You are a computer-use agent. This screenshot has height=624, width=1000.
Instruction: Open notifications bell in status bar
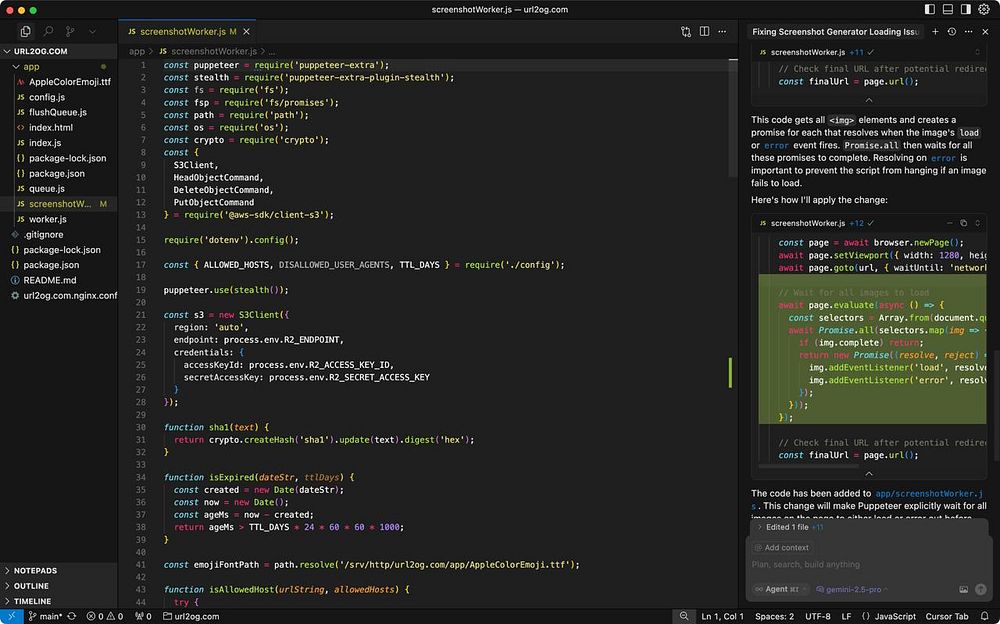985,616
